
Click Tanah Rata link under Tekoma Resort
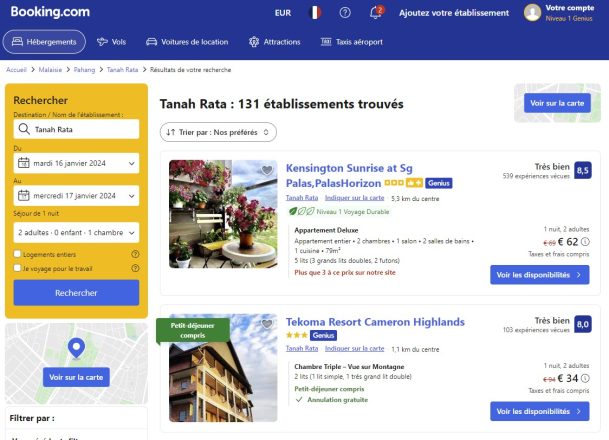(x=302, y=348)
